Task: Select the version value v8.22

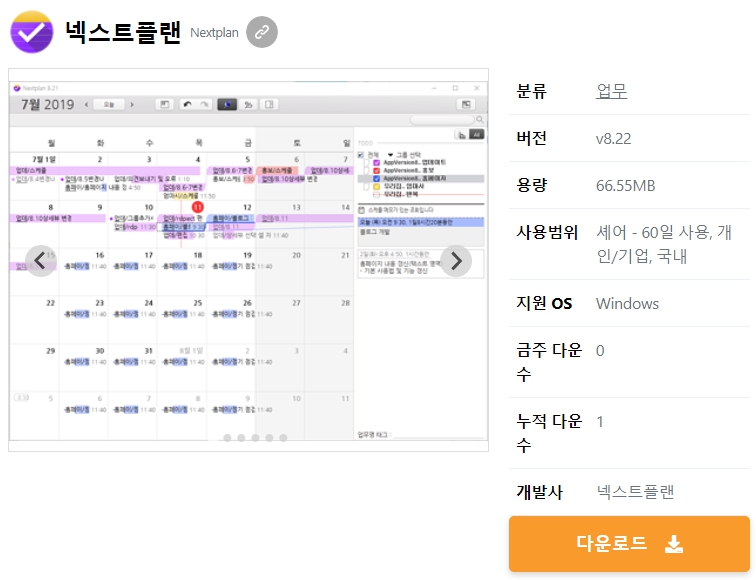Action: (613, 138)
